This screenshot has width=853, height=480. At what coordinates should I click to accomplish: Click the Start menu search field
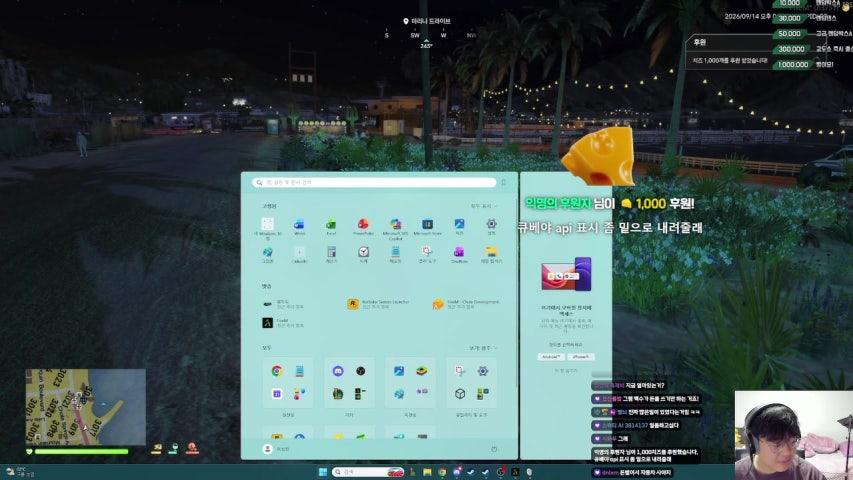tap(374, 182)
